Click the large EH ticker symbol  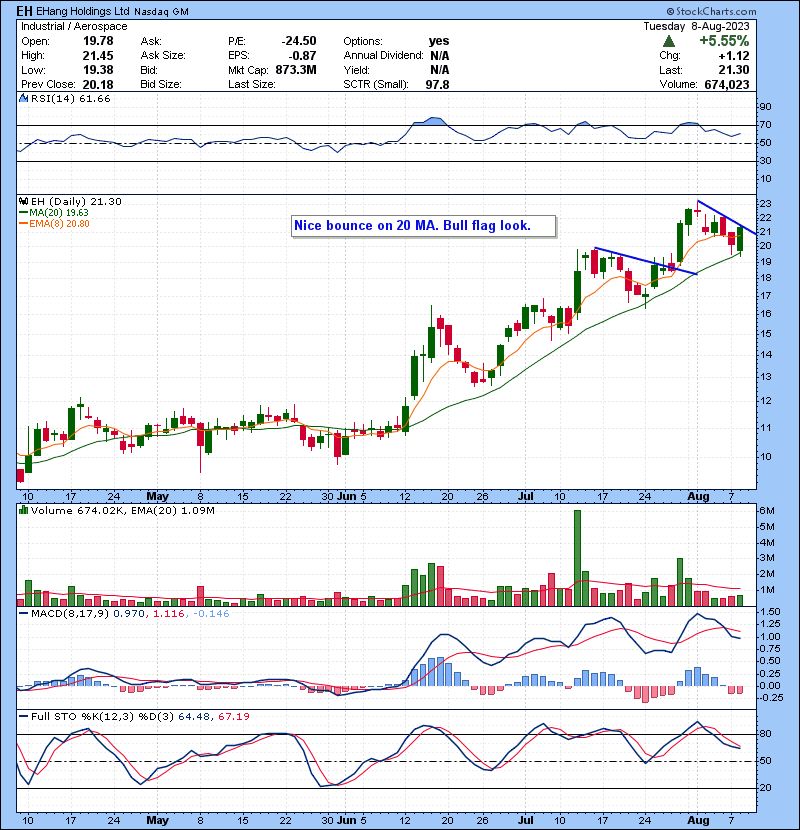click(x=21, y=10)
